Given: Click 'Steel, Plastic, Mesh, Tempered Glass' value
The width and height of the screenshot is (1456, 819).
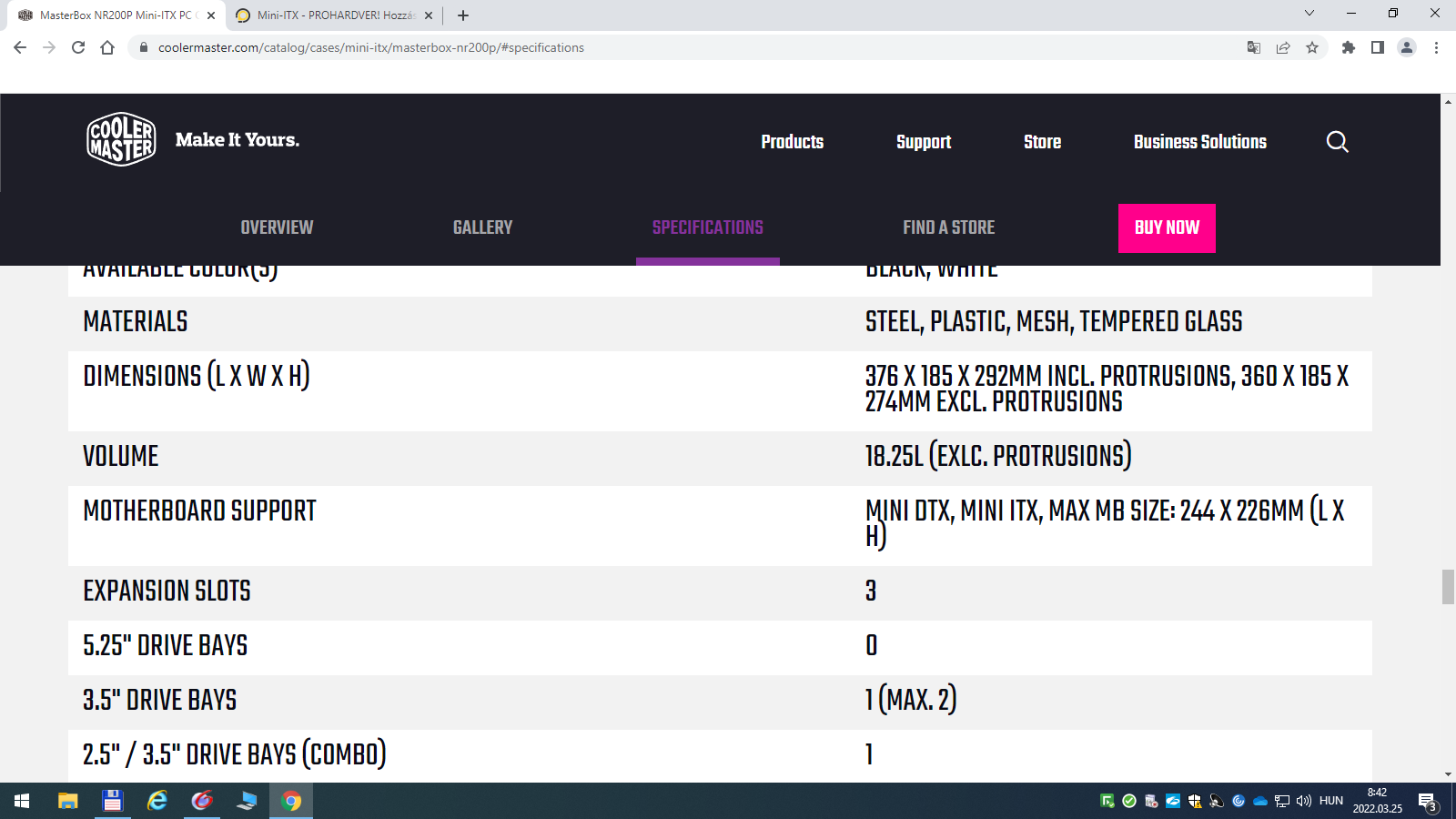Looking at the screenshot, I should click(x=1054, y=322).
